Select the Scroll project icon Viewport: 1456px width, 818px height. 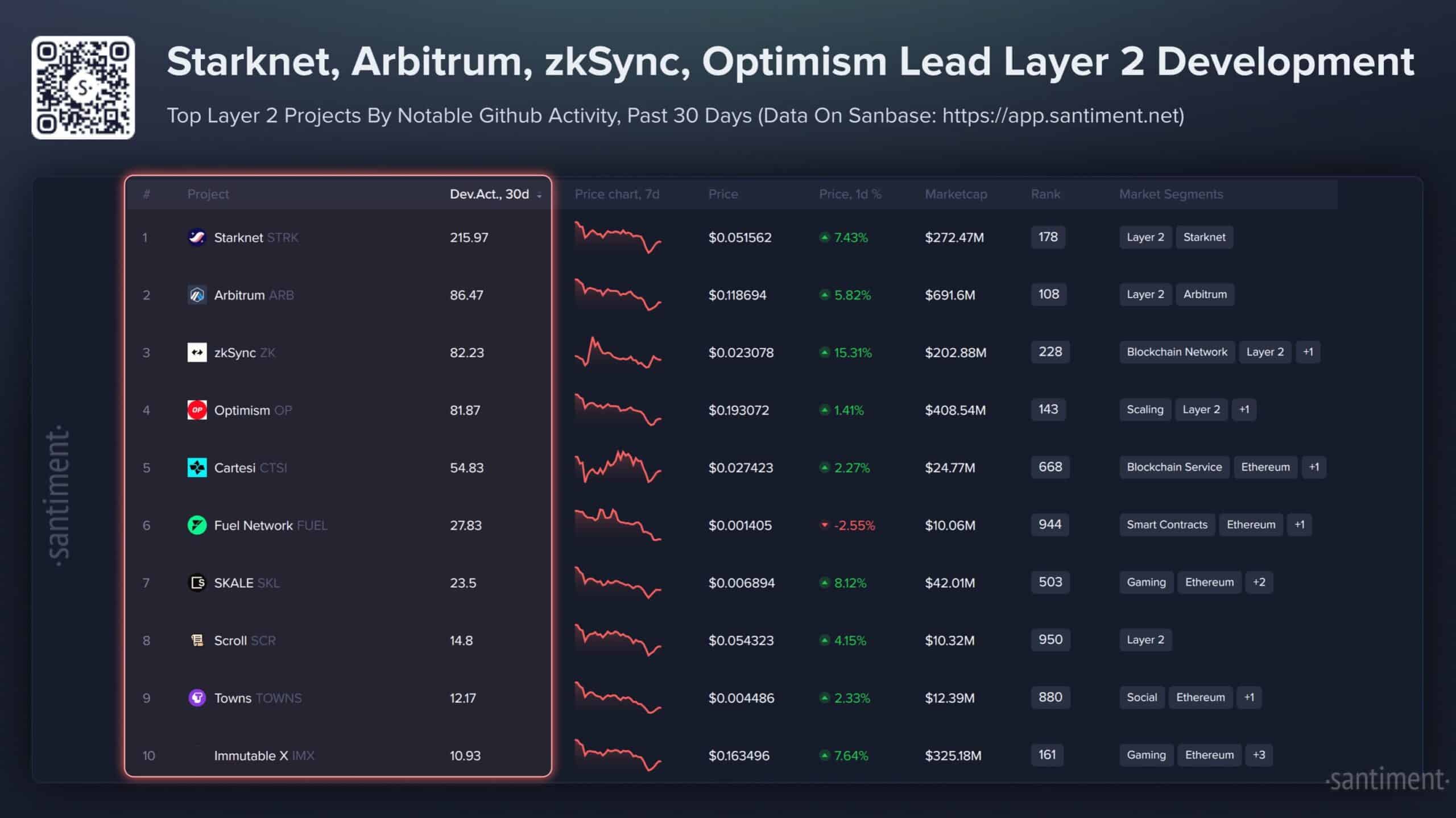pos(197,640)
